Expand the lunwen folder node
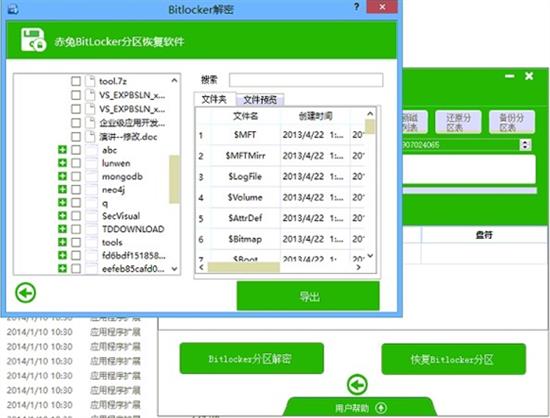550x418 pixels. [x=62, y=163]
